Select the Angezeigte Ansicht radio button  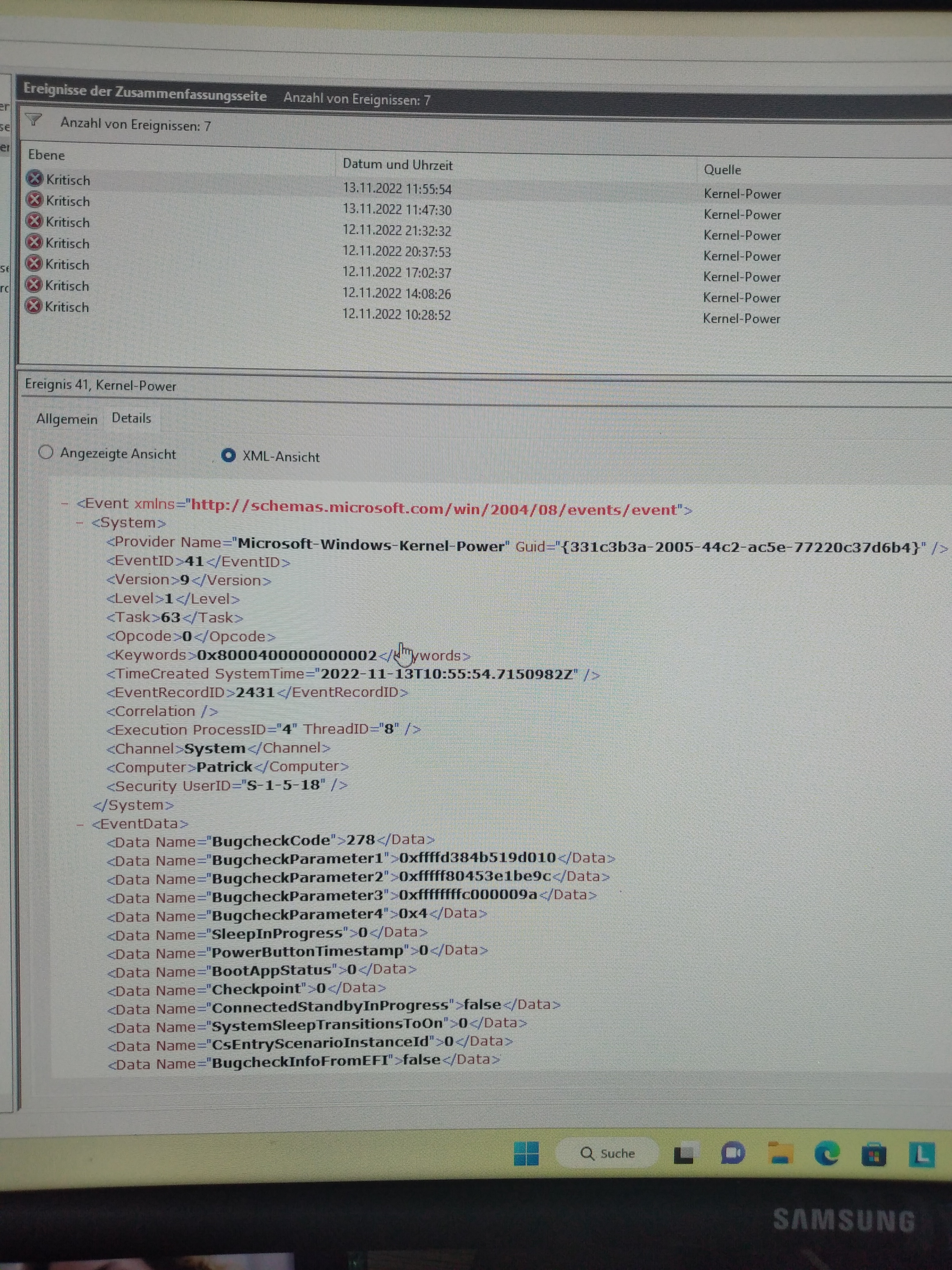tap(46, 452)
